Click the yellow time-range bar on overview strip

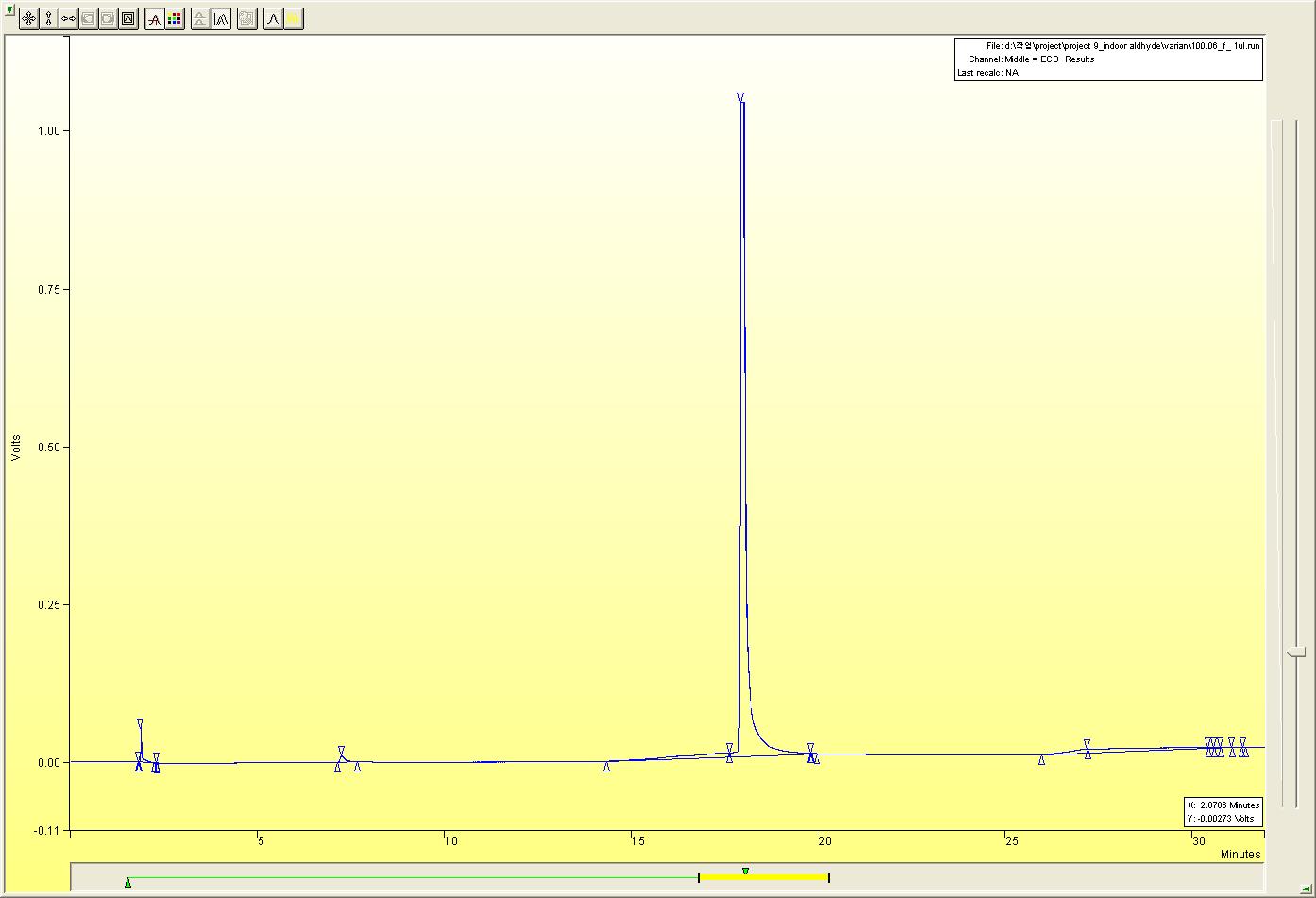(x=764, y=877)
